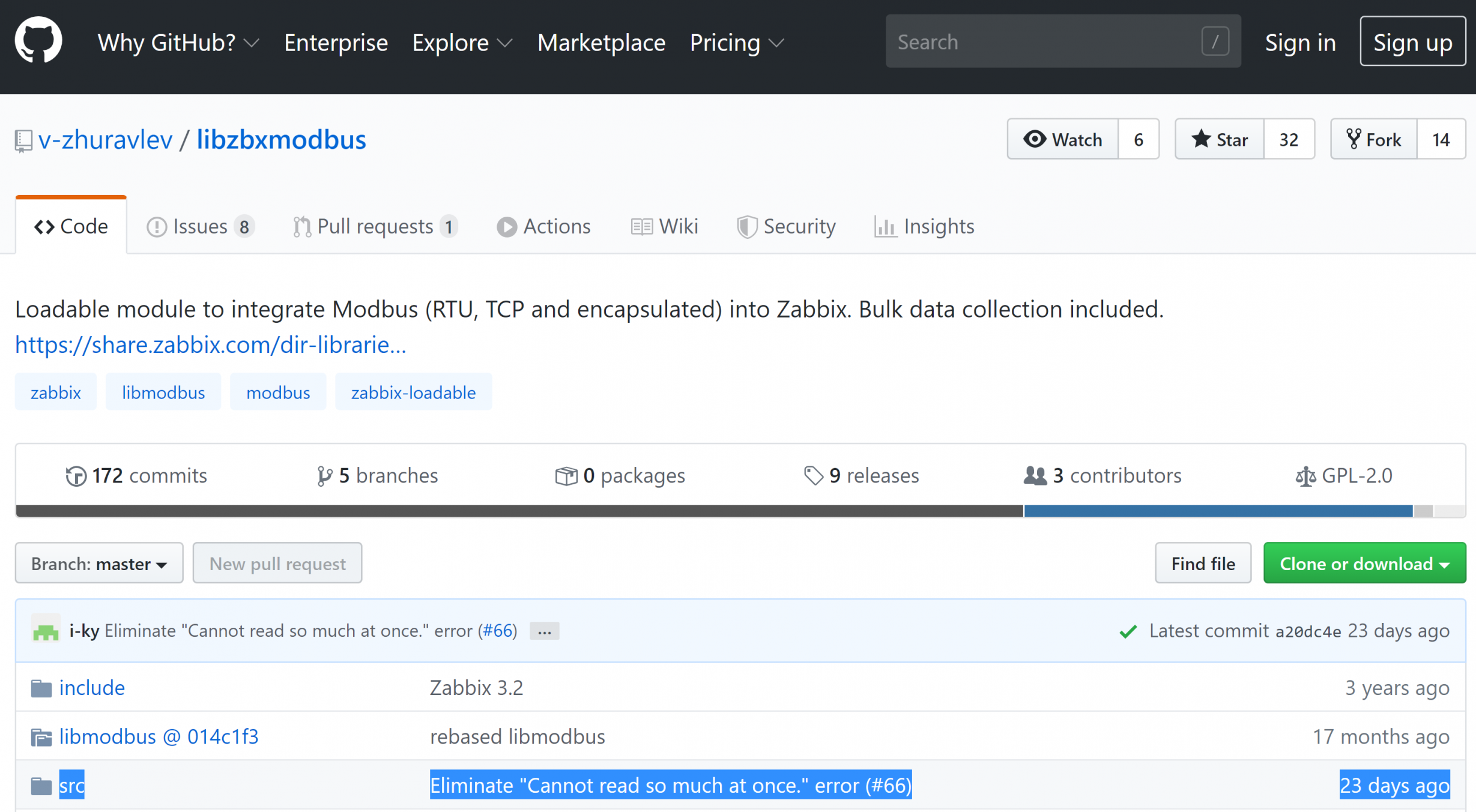
Task: Open the Branch: master dropdown
Action: tap(99, 564)
